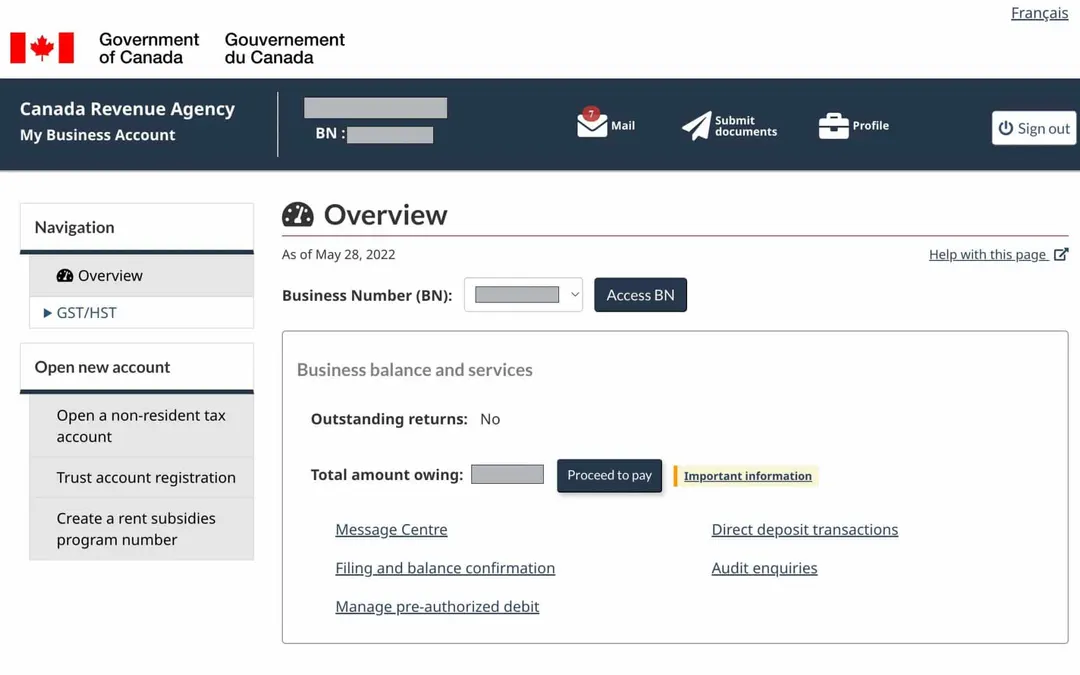Expand the GST/HST navigation item

pyautogui.click(x=141, y=313)
